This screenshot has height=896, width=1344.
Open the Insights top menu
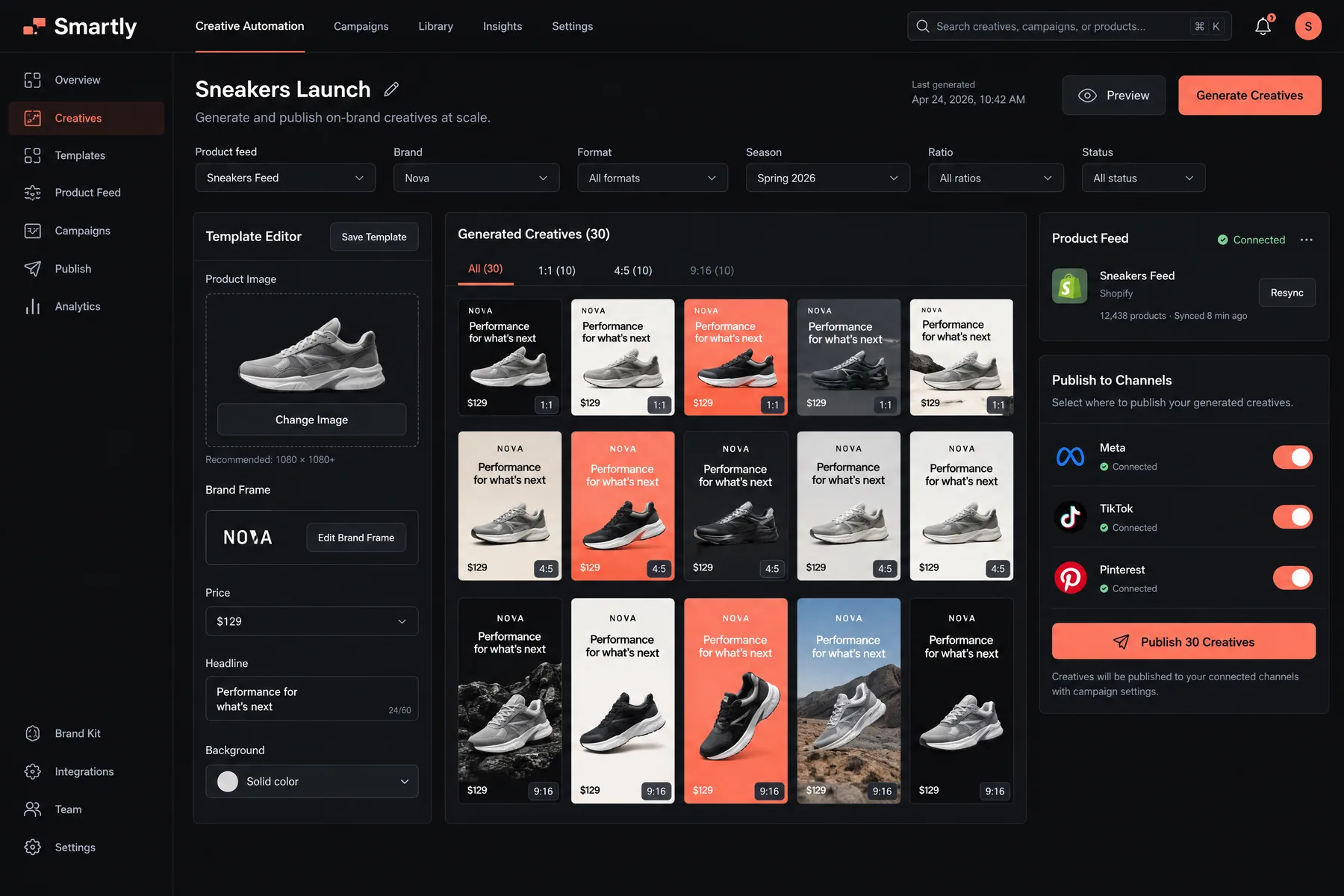point(503,26)
